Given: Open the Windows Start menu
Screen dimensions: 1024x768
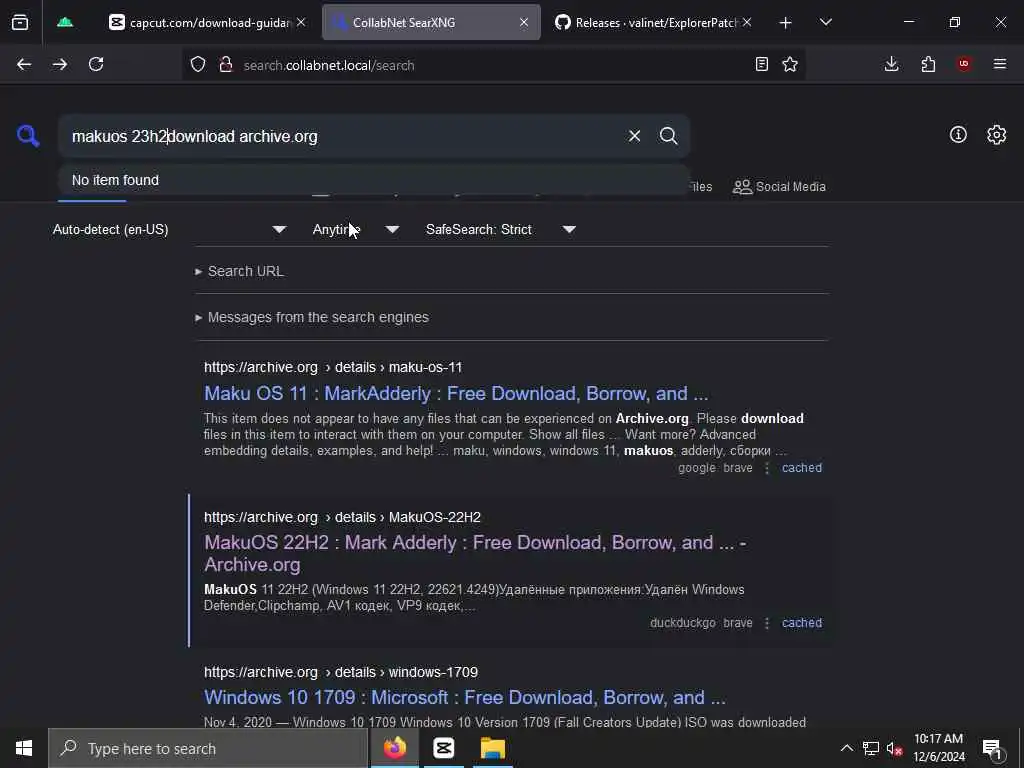Looking at the screenshot, I should [24, 748].
